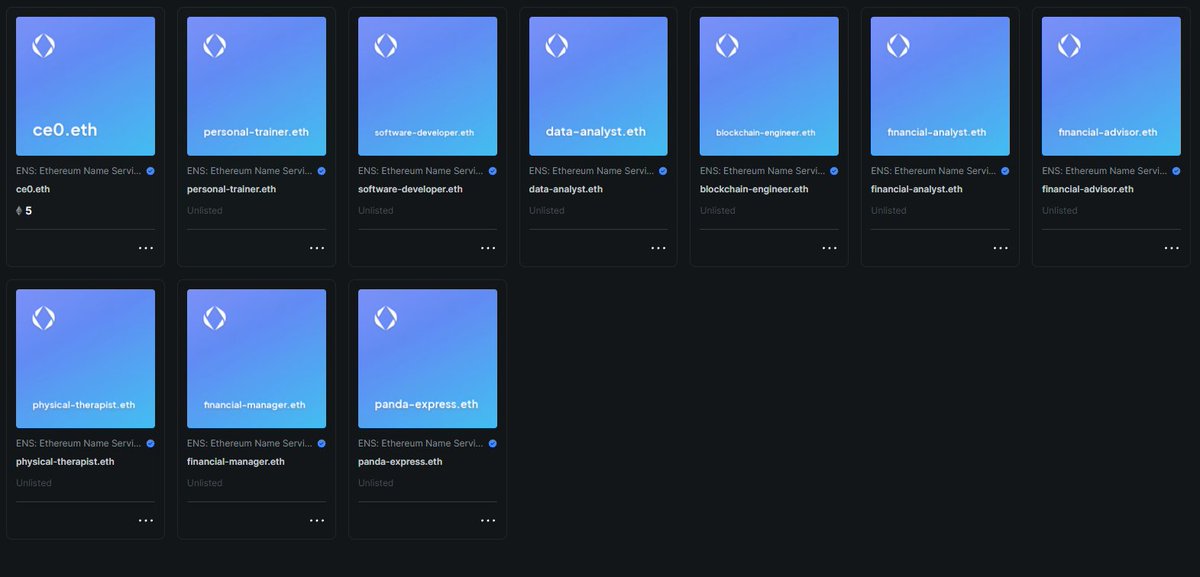1200x577 pixels.
Task: Open ENS collection link on software-developer.eth card
Action: (421, 171)
